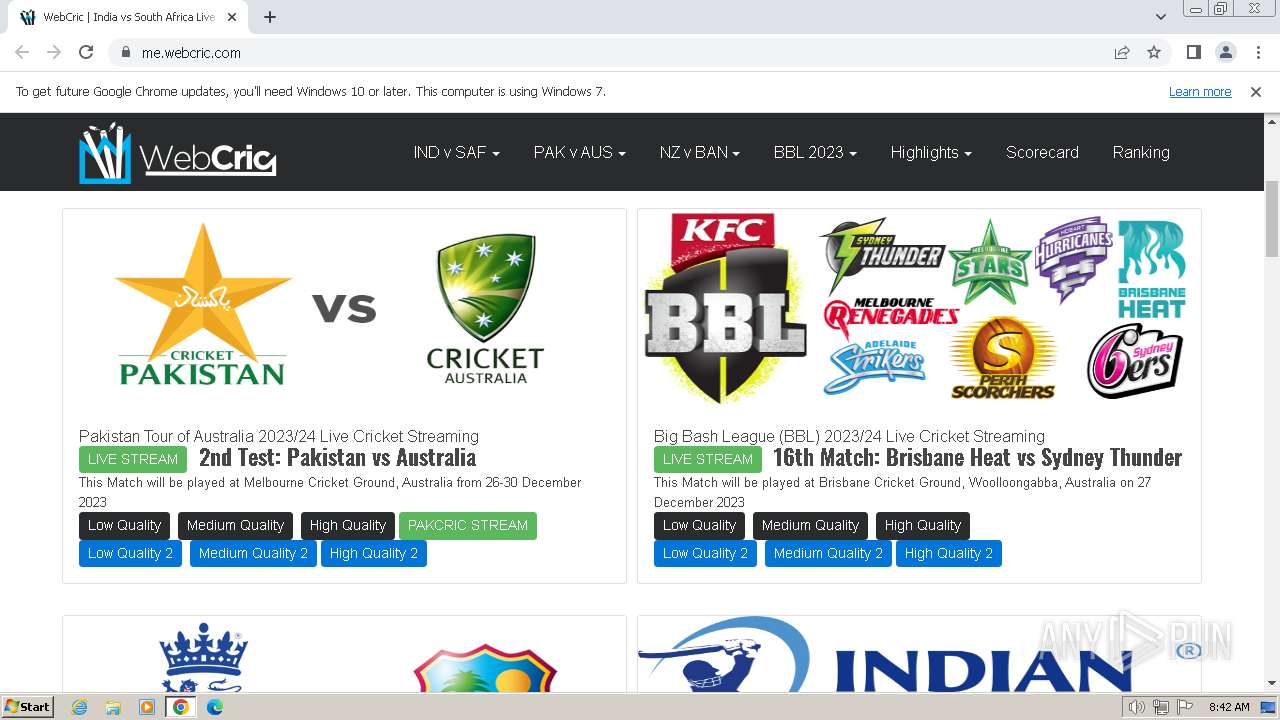
Task: Go back using browser back arrow
Action: (x=22, y=52)
